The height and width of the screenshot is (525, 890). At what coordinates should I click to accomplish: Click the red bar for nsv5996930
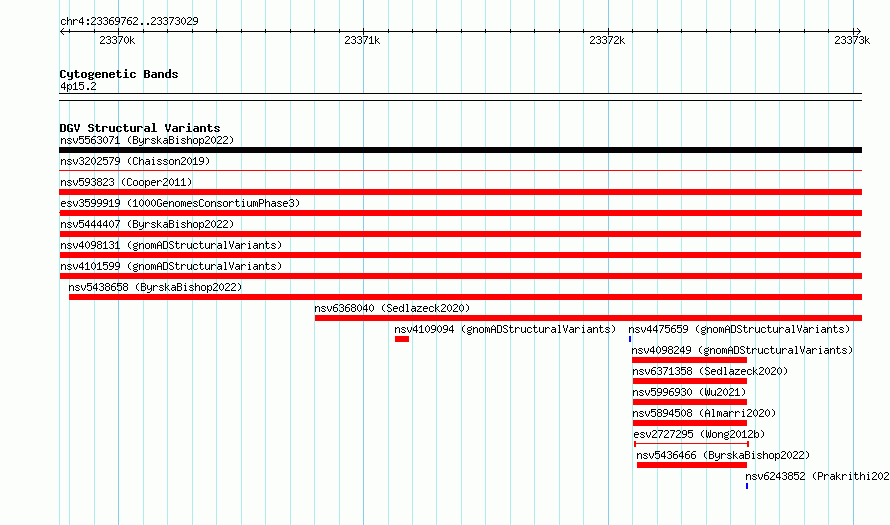(x=690, y=402)
